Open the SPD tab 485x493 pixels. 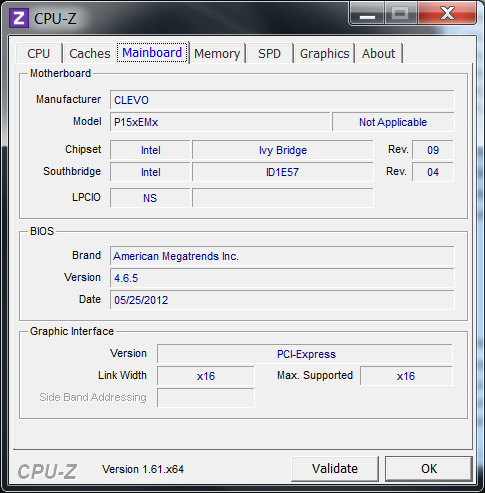tap(269, 53)
